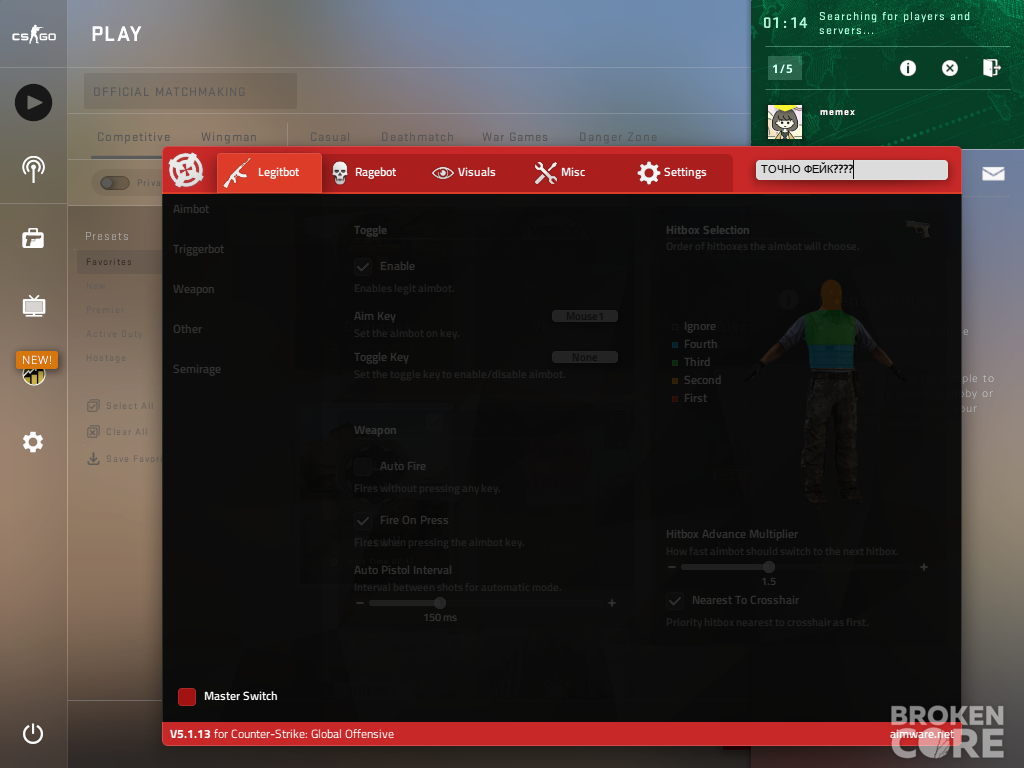Image resolution: width=1024 pixels, height=768 pixels.
Task: Open CS:GO settings gear in the sidebar
Action: coord(33,442)
